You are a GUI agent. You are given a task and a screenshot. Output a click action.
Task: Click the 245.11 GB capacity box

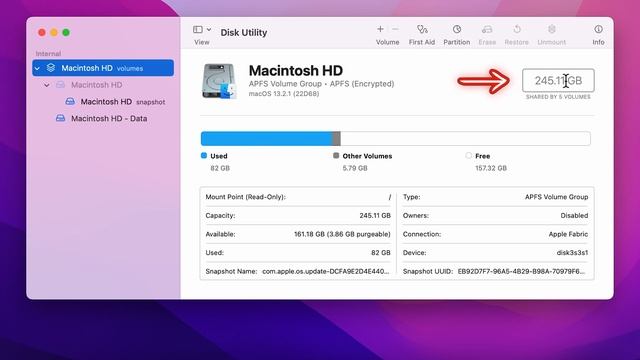[x=558, y=80]
